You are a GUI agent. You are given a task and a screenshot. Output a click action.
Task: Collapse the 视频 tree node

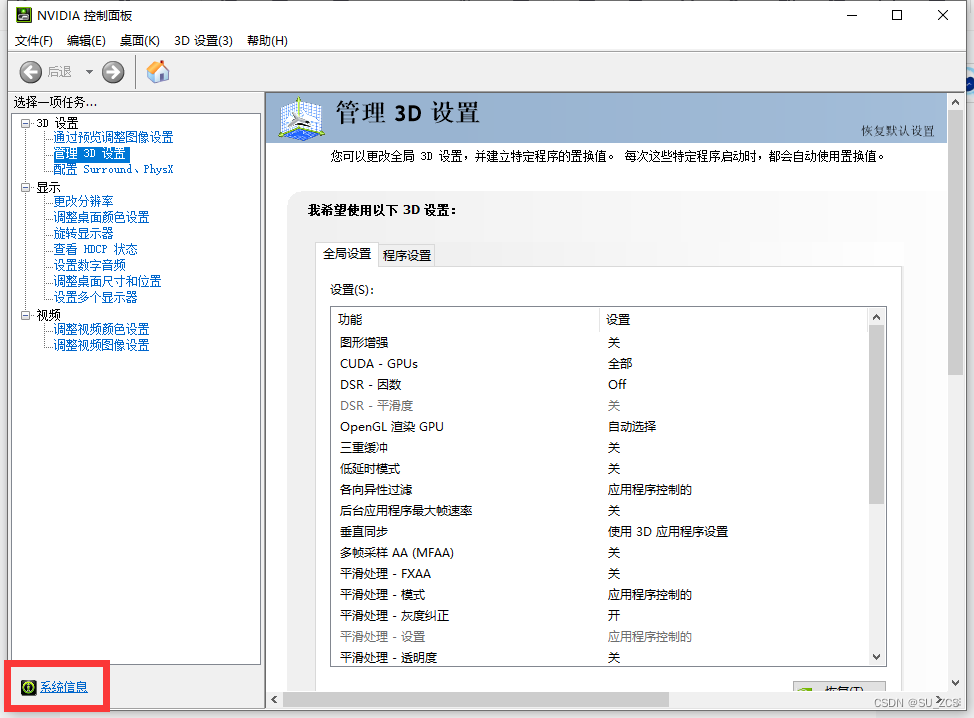coord(25,315)
